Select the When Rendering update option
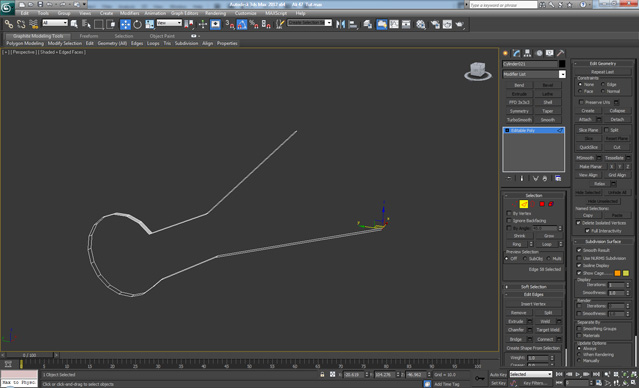The height and width of the screenshot is (388, 639). (x=580, y=355)
